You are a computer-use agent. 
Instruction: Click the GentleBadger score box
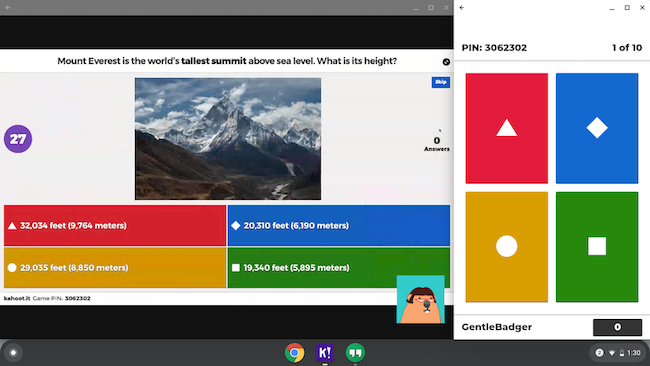tap(617, 327)
